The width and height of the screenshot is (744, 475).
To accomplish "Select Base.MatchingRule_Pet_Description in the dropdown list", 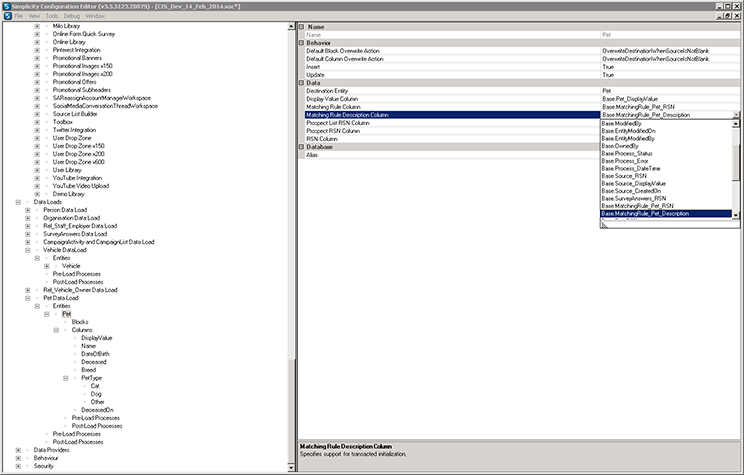I will point(666,214).
